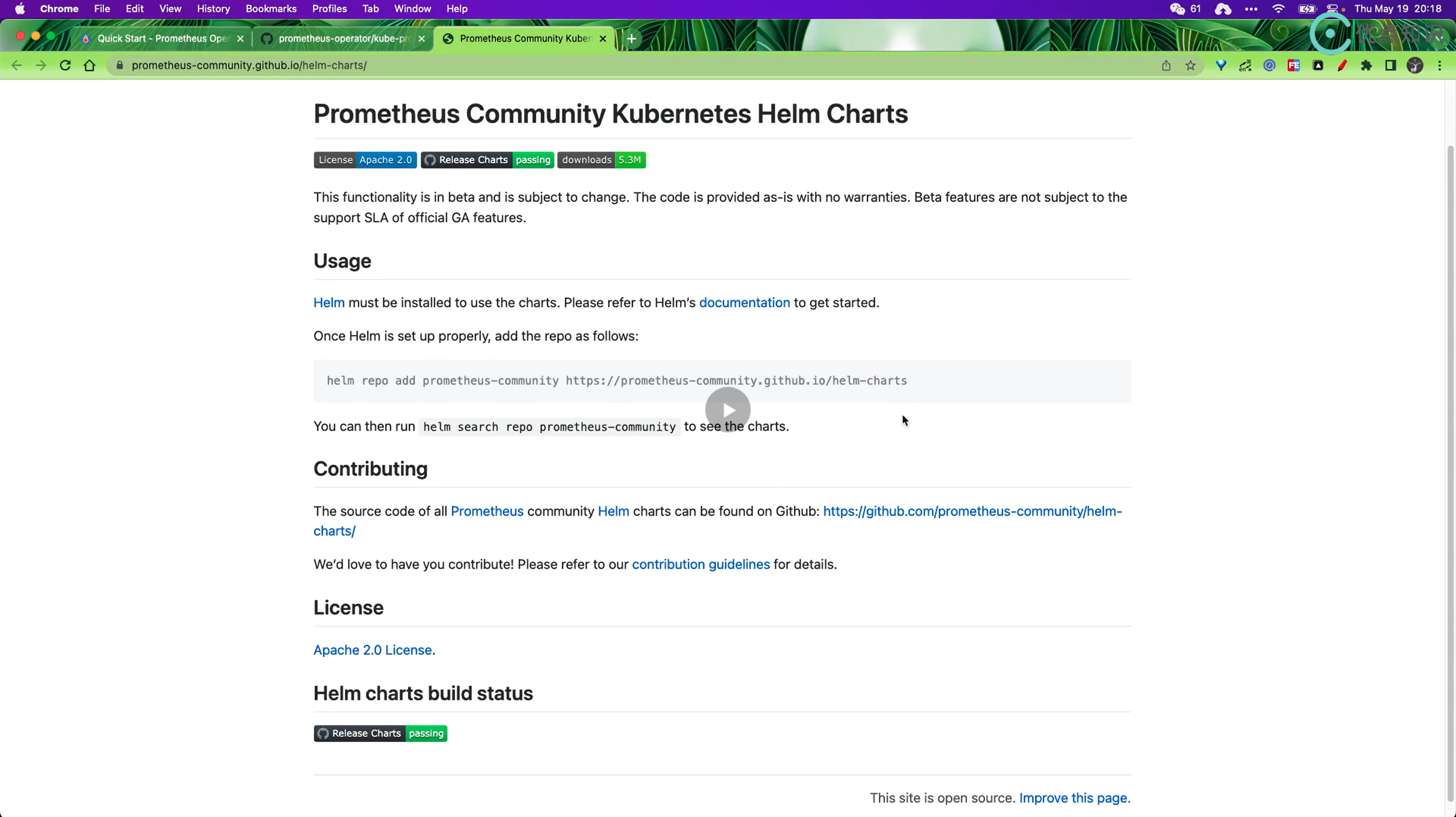Follow the Helm link under Usage

[x=329, y=303]
